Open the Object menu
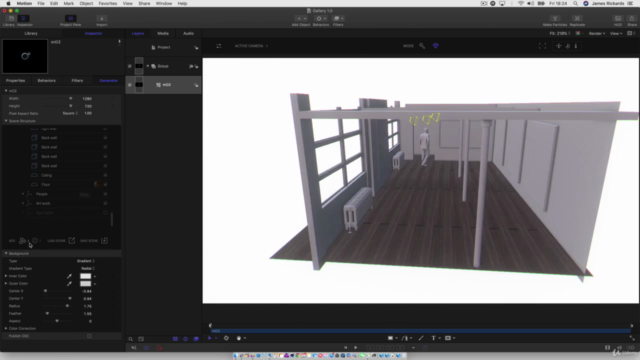The image size is (640, 360). click(86, 3)
